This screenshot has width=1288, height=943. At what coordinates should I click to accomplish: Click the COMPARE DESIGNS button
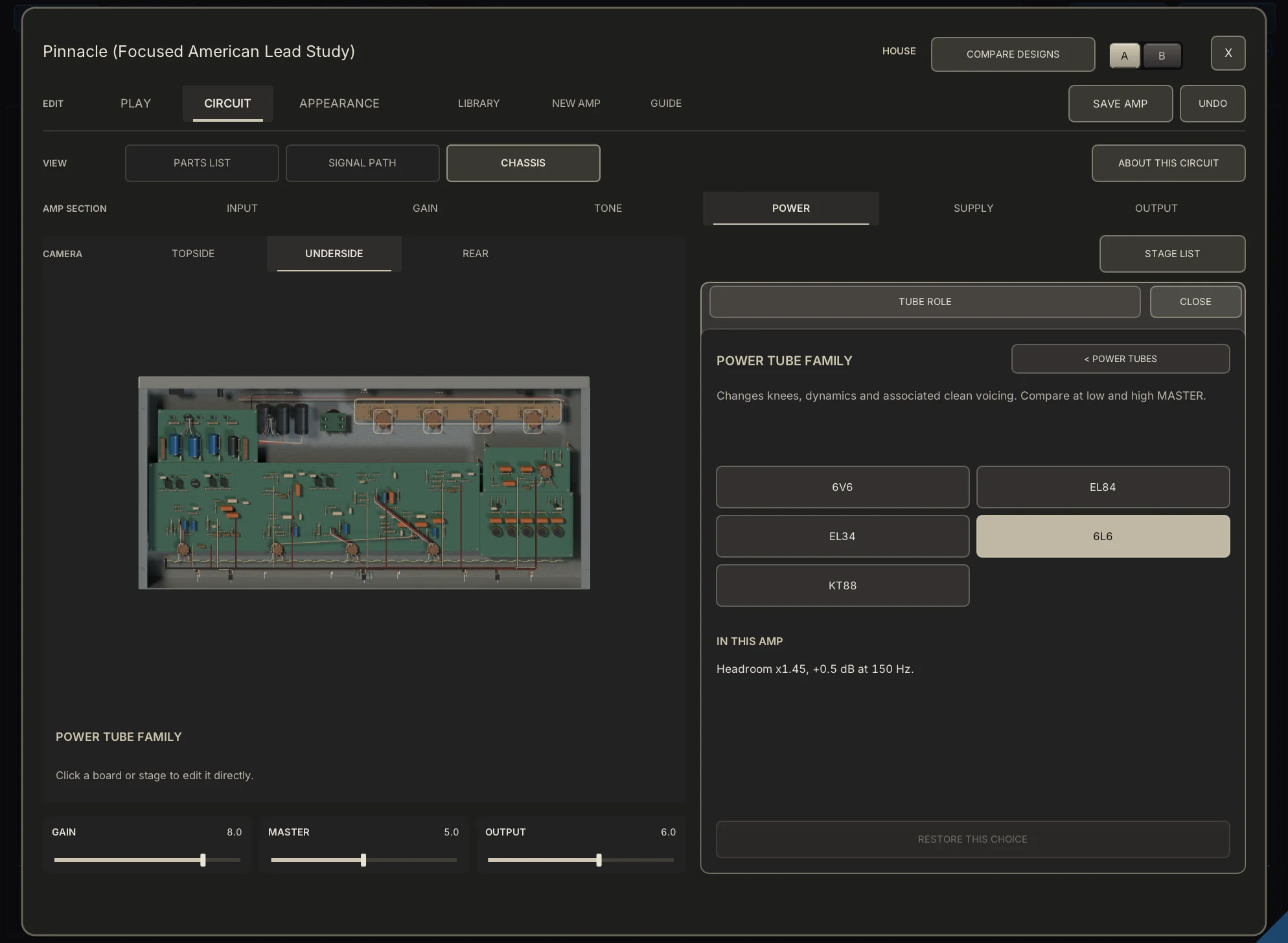1013,54
